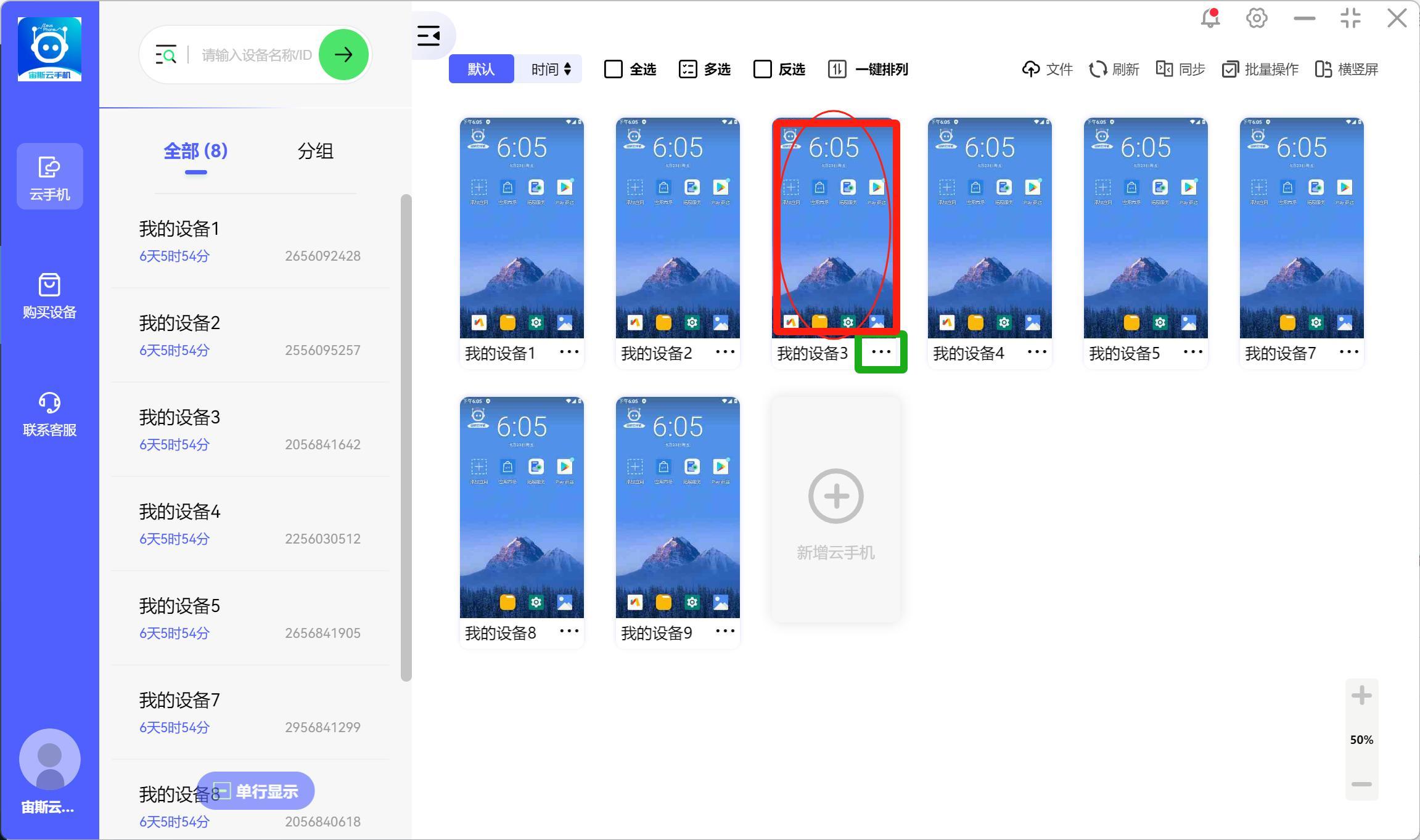1420x840 pixels.
Task: Check the 全选 select-all checkbox
Action: (x=614, y=69)
